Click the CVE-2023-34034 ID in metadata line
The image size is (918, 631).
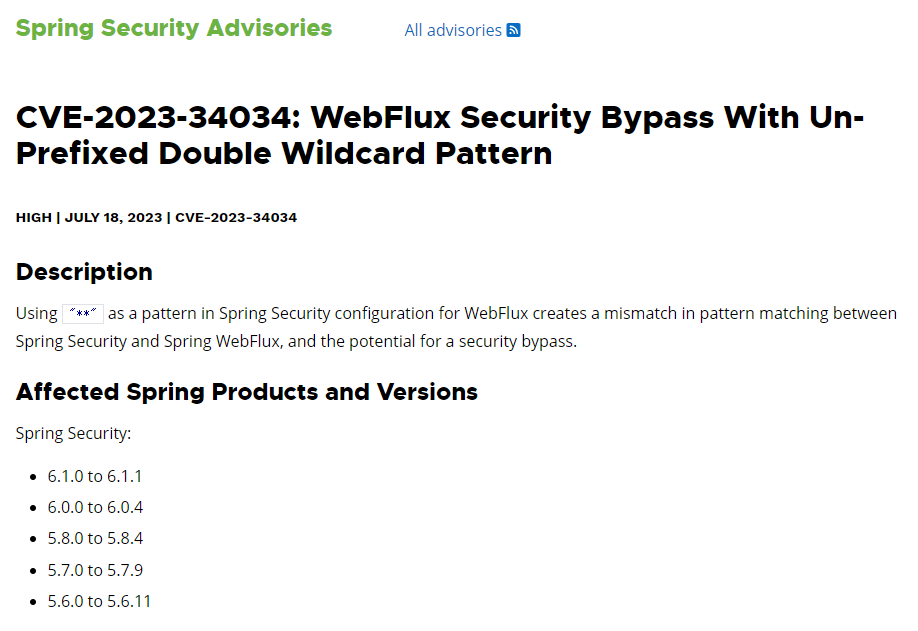coord(236,218)
